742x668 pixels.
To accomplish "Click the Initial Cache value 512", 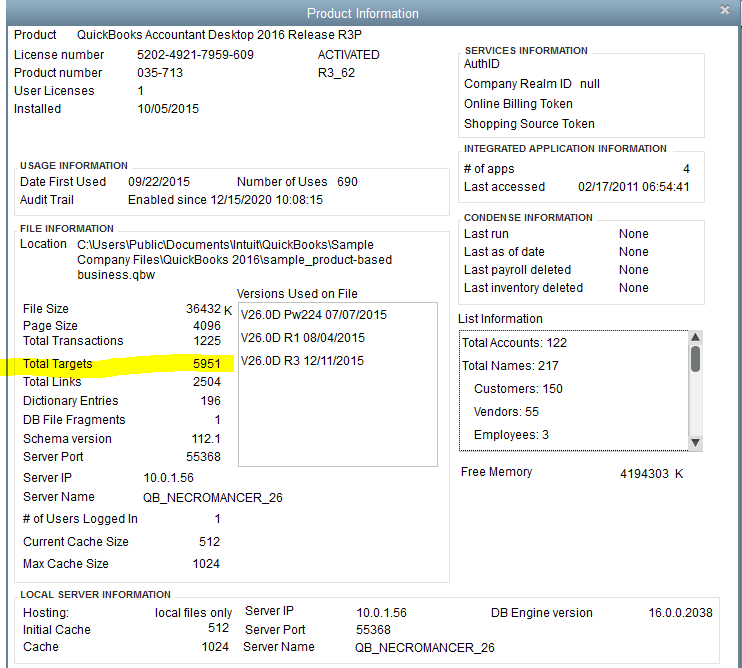I will click(x=218, y=628).
